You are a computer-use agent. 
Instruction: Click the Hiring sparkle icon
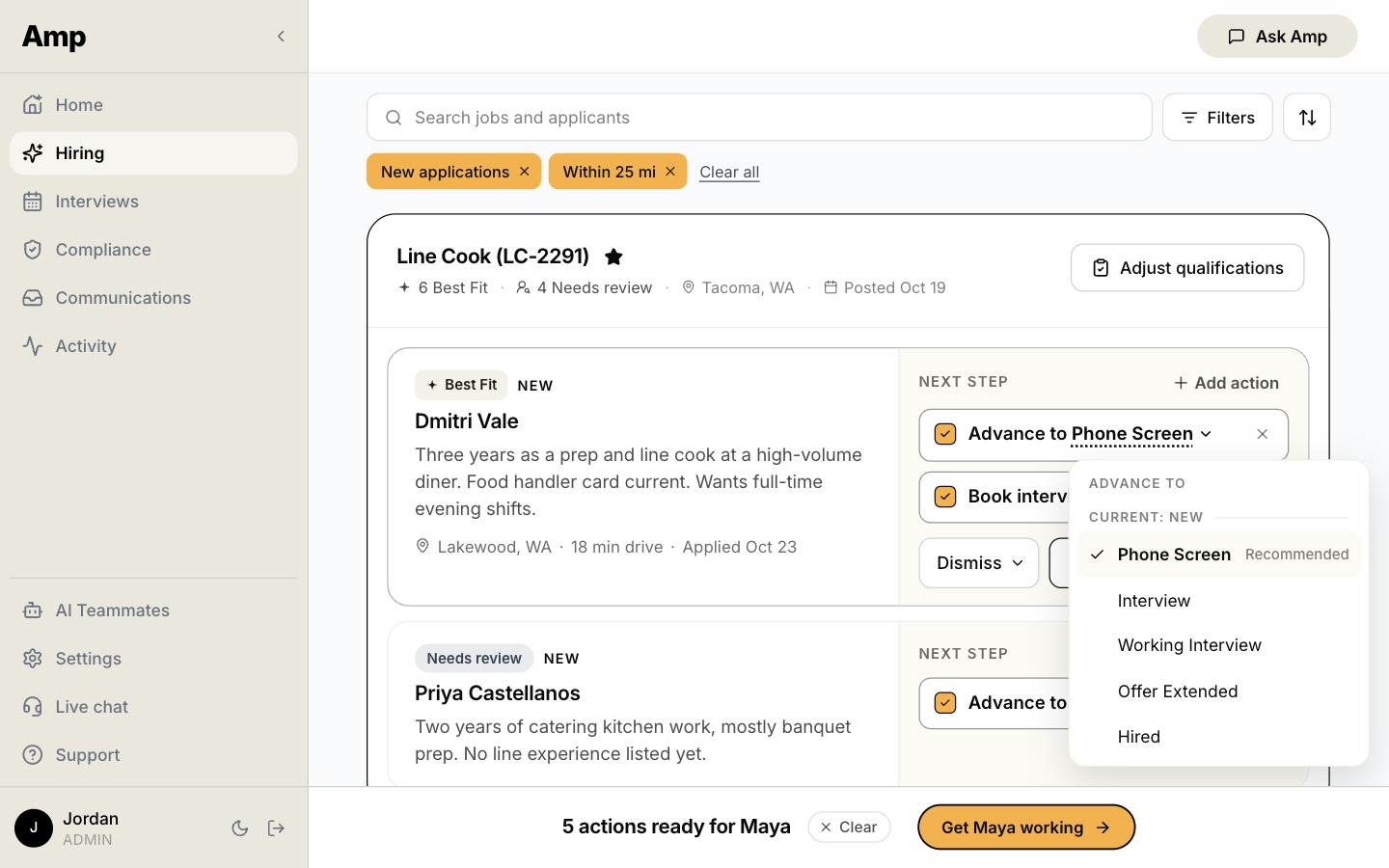[x=33, y=153]
